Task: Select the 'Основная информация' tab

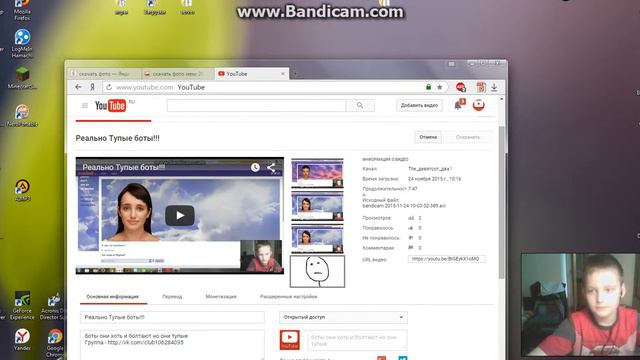Action: 113,297
